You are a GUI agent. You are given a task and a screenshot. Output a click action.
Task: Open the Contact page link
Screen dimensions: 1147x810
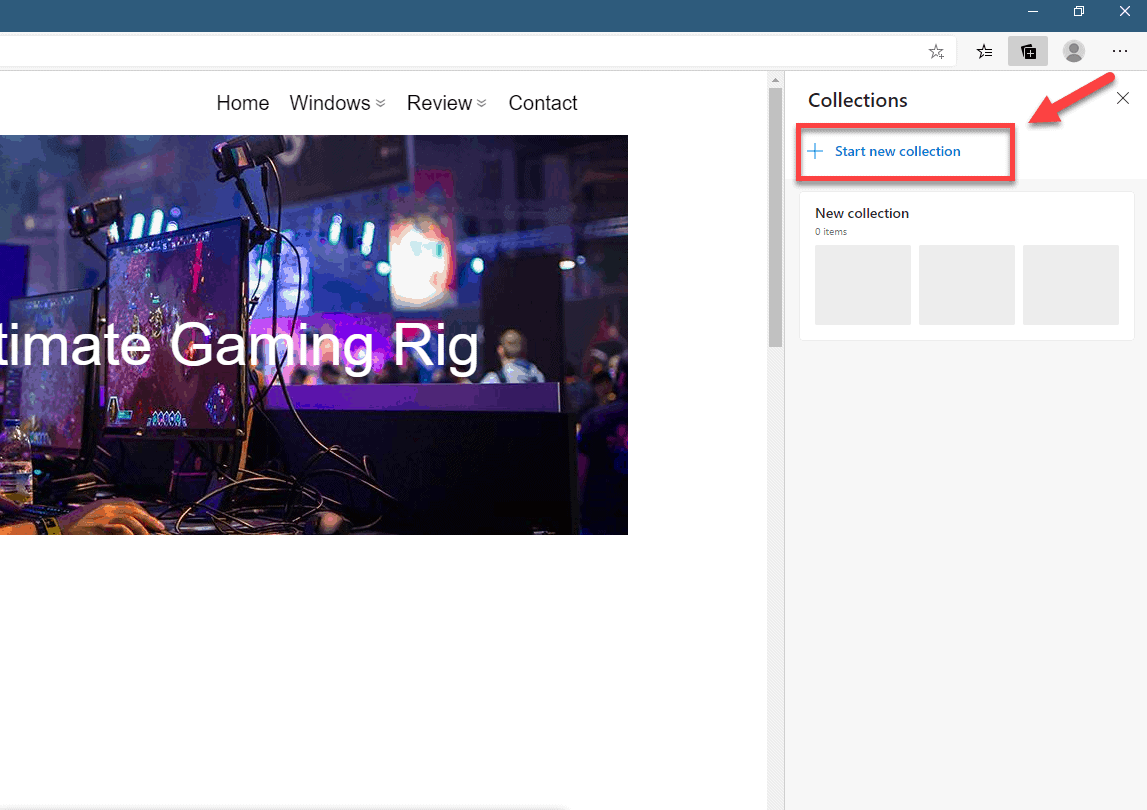[x=543, y=103]
